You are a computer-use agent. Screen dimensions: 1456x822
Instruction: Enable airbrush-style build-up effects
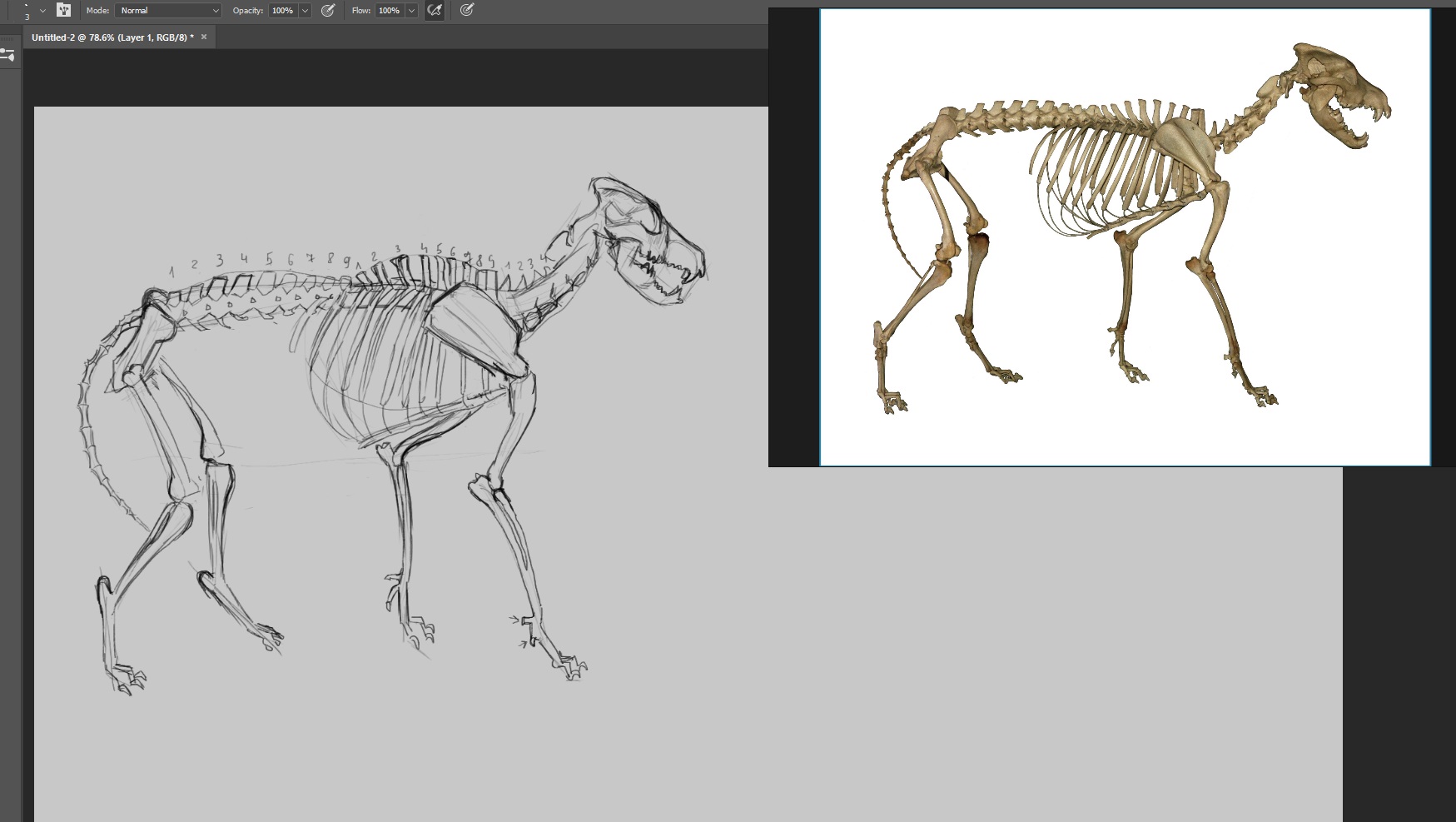point(434,11)
